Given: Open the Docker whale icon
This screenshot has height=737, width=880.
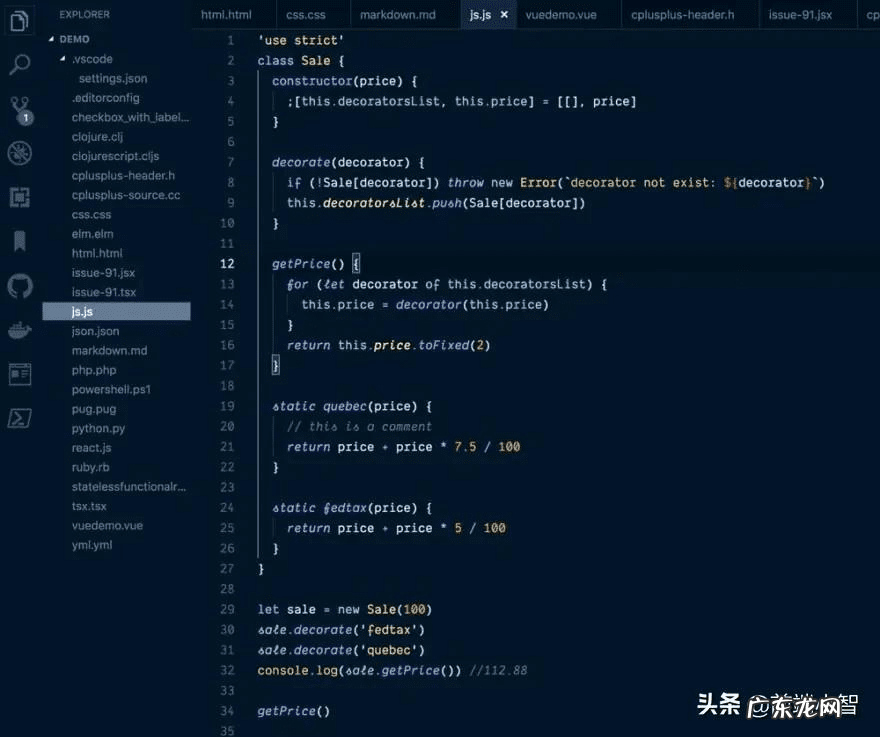Looking at the screenshot, I should (x=19, y=331).
